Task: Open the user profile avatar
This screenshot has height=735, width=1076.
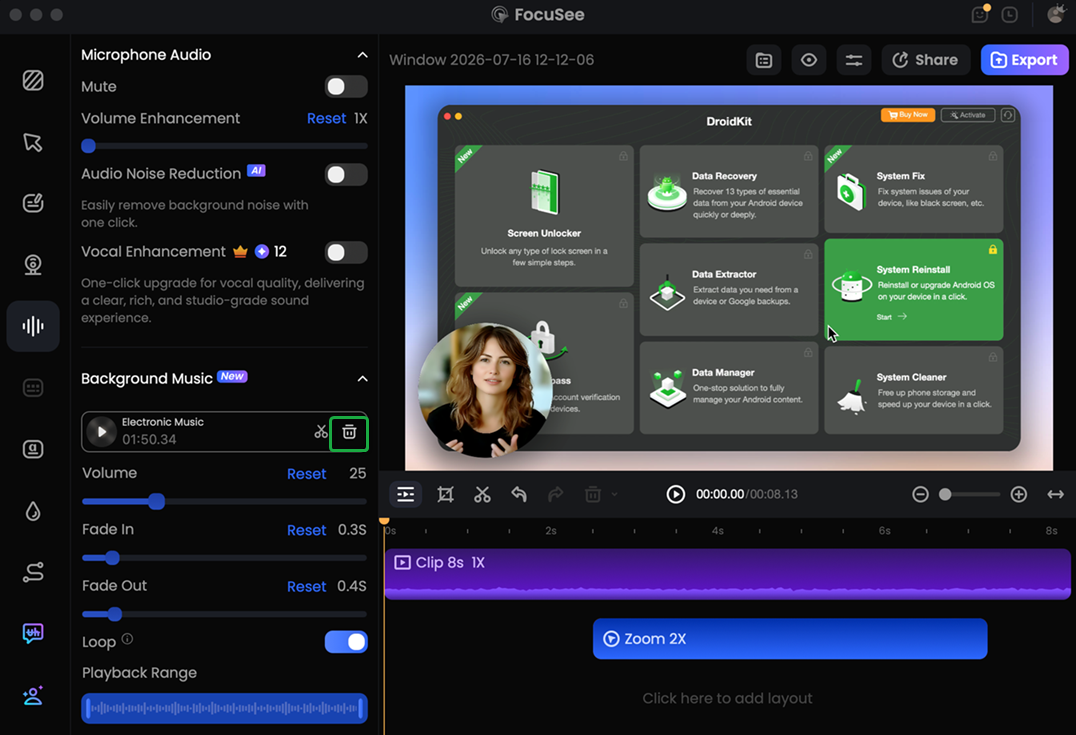Action: click(1055, 14)
